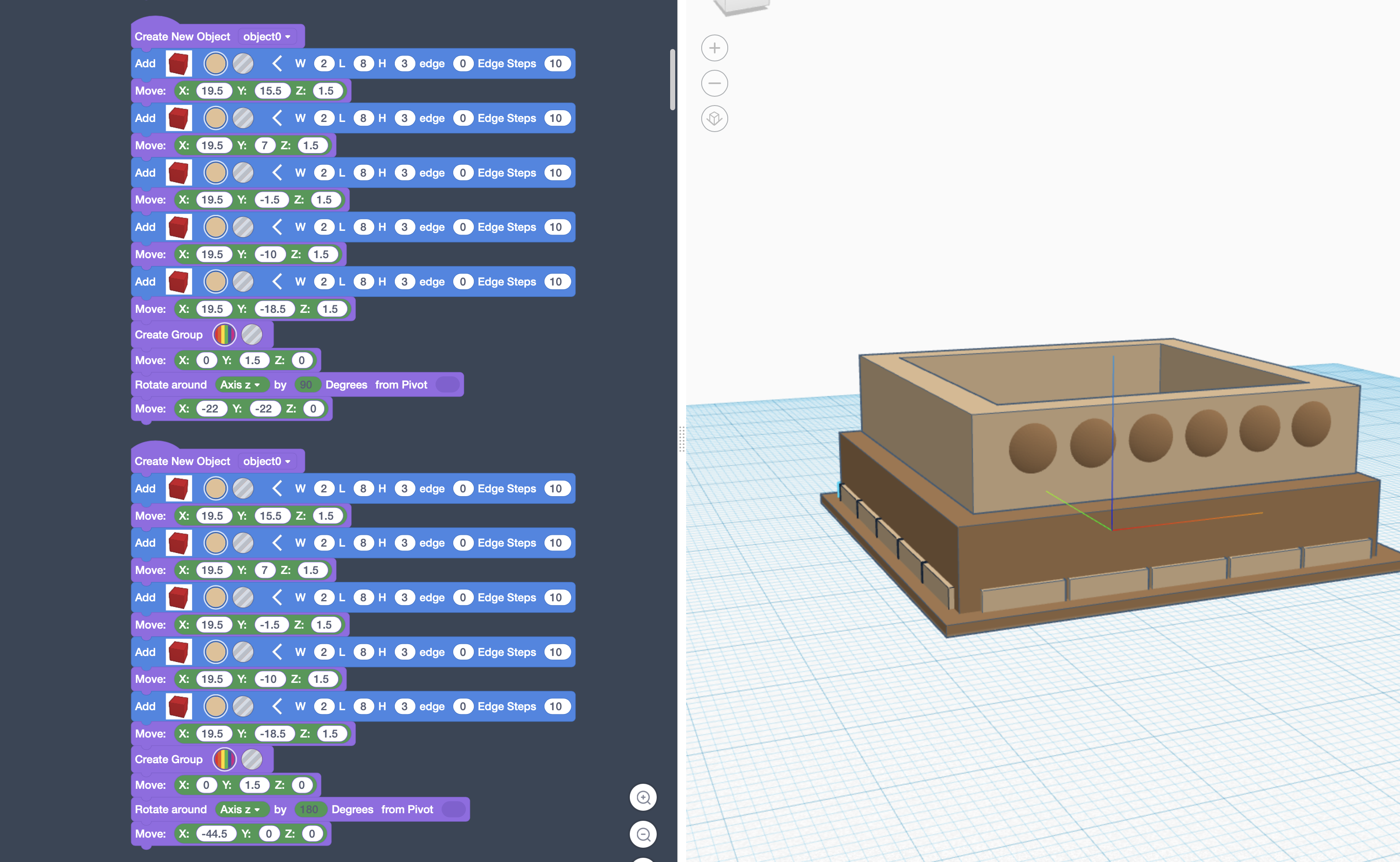Edit the 90 degrees value in the rotate block
Screen dimensions: 1400x862
[307, 384]
